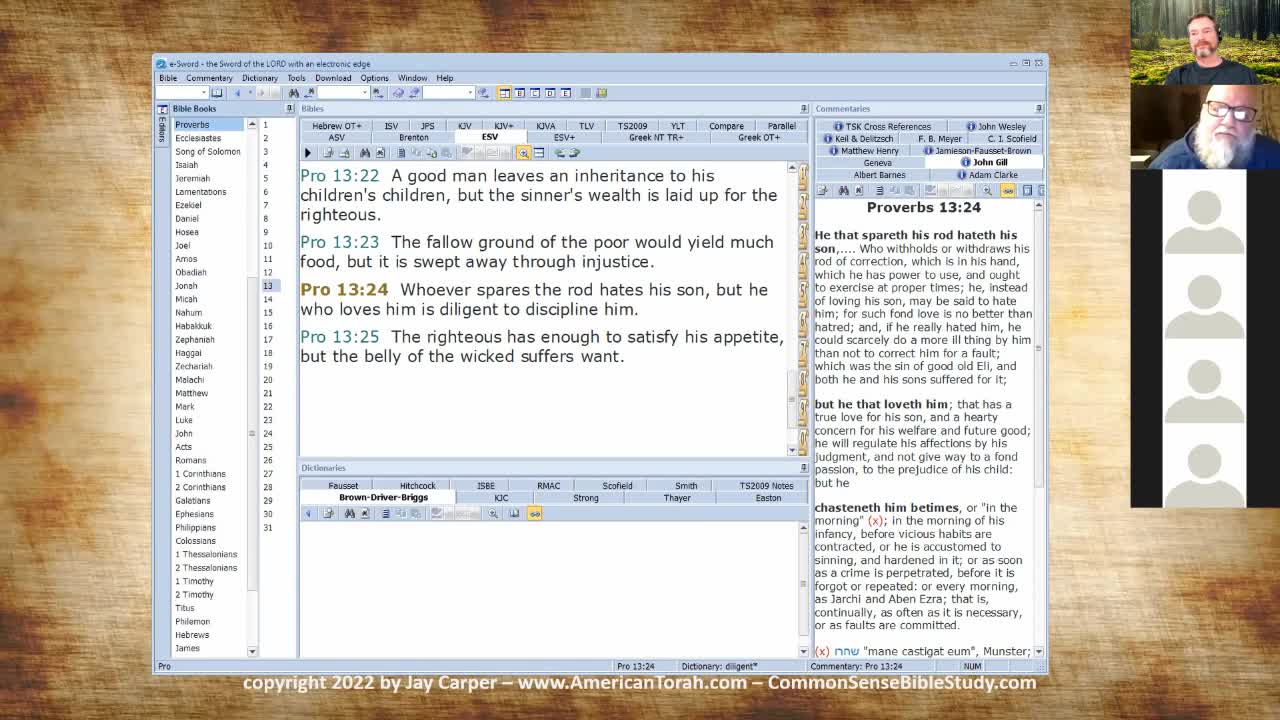The image size is (1280, 720).
Task: Open the dictionary lookup dropdown on the main toolbar
Action: [x=468, y=92]
